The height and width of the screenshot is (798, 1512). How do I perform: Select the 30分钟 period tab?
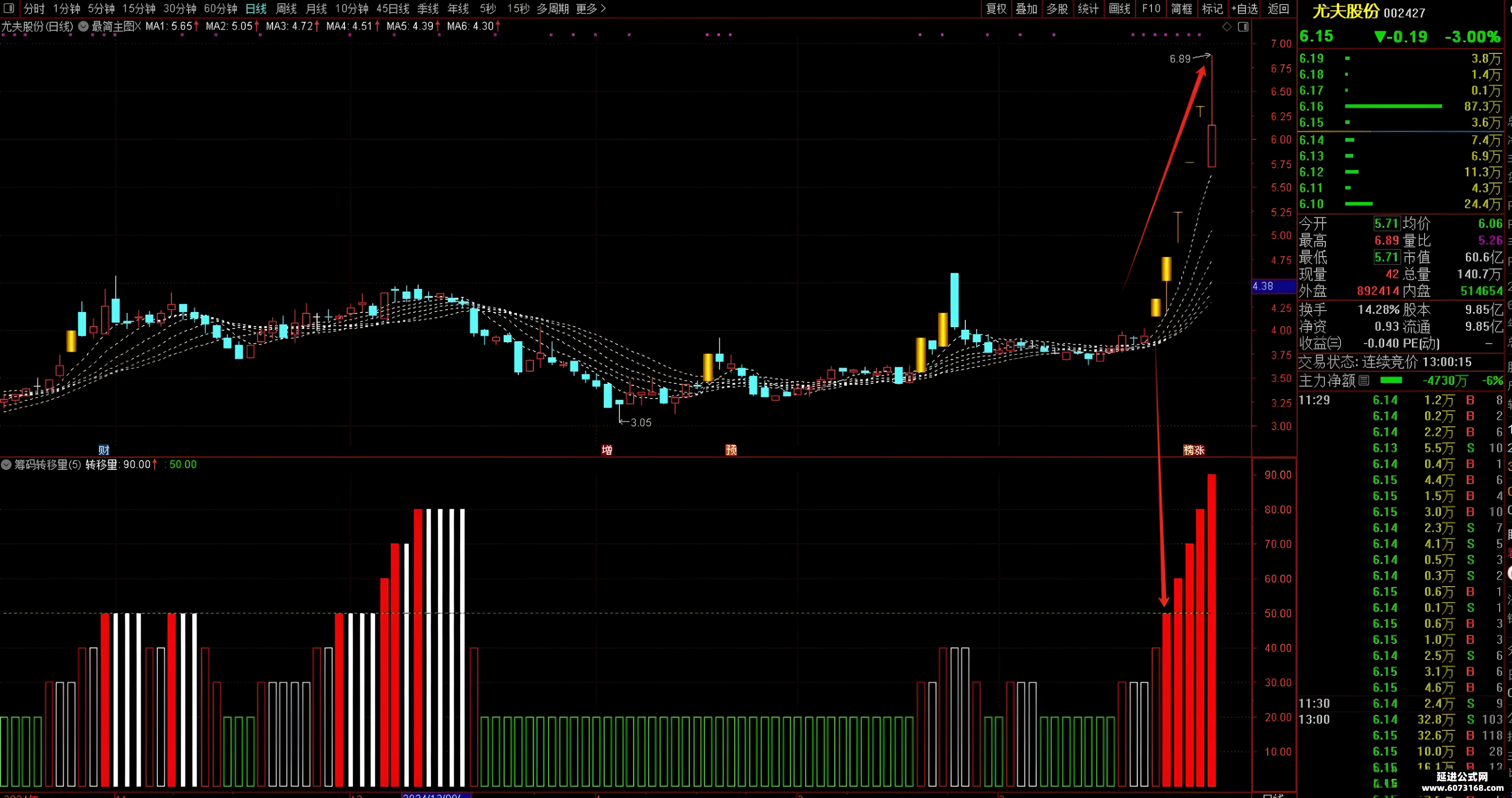click(180, 9)
